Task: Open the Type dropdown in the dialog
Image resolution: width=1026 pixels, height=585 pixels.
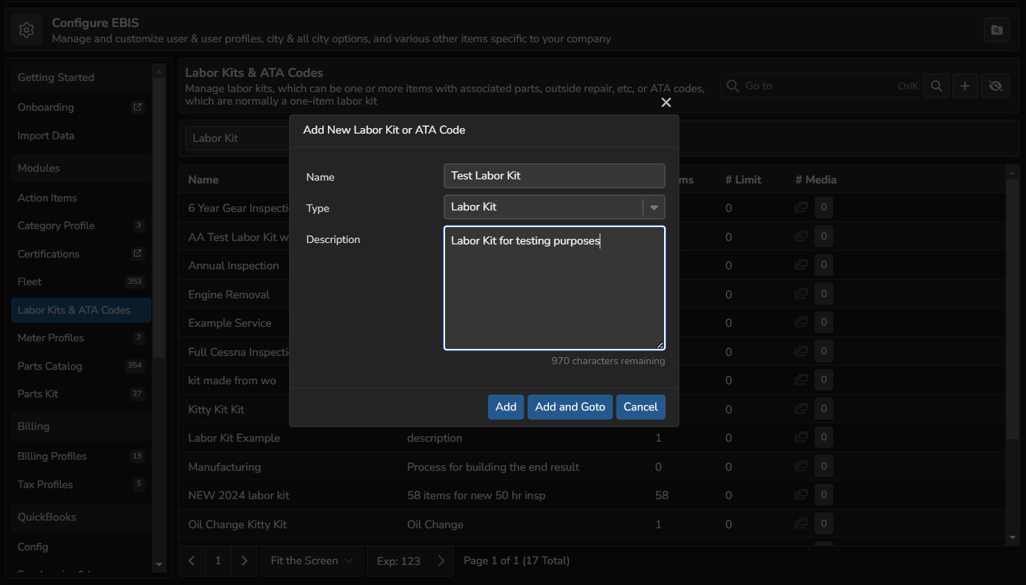Action: (x=653, y=207)
